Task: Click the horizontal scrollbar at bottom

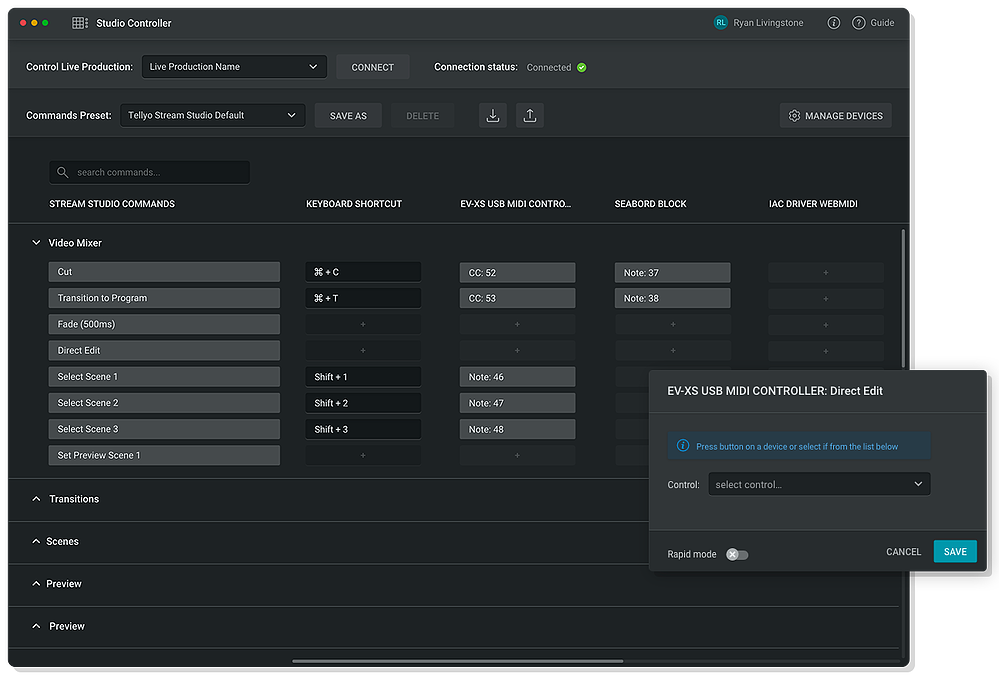Action: point(457,661)
